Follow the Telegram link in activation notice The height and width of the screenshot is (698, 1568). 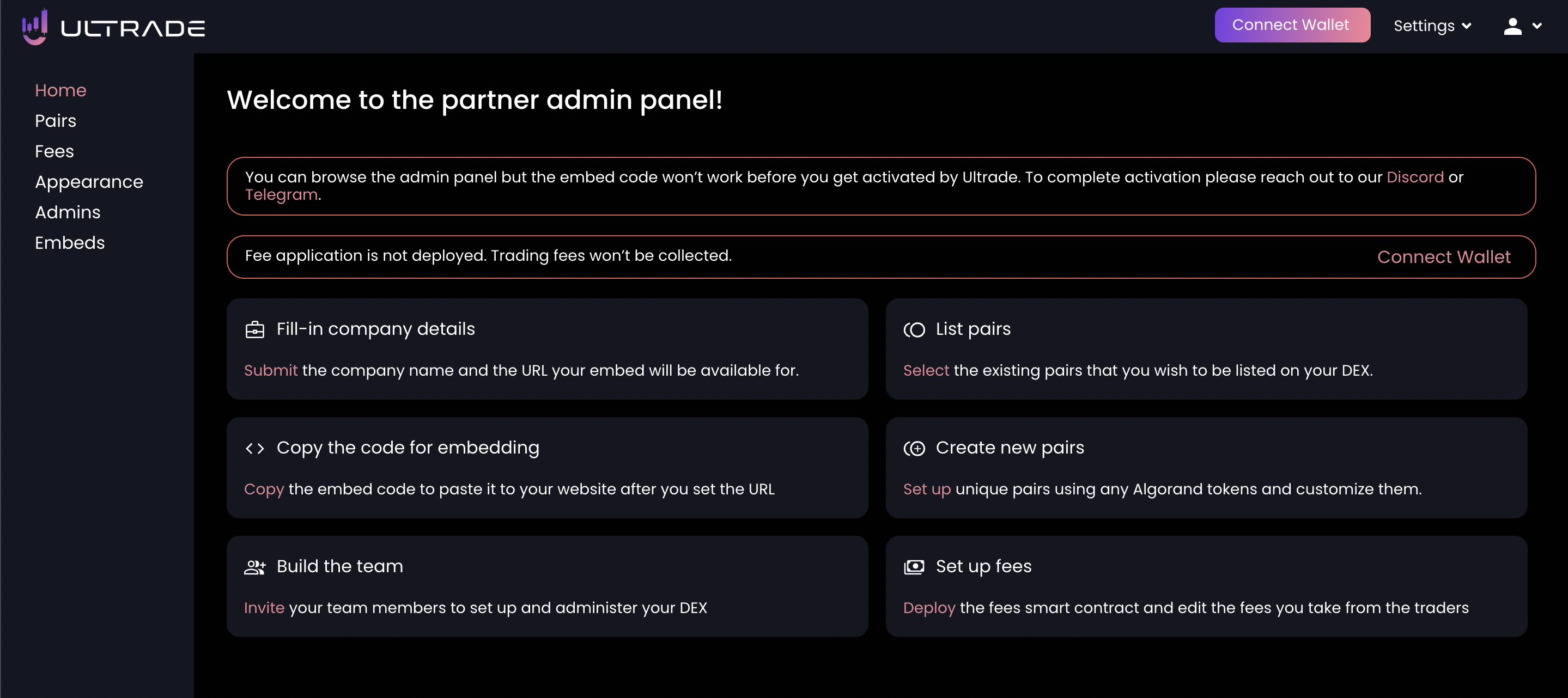[x=281, y=195]
